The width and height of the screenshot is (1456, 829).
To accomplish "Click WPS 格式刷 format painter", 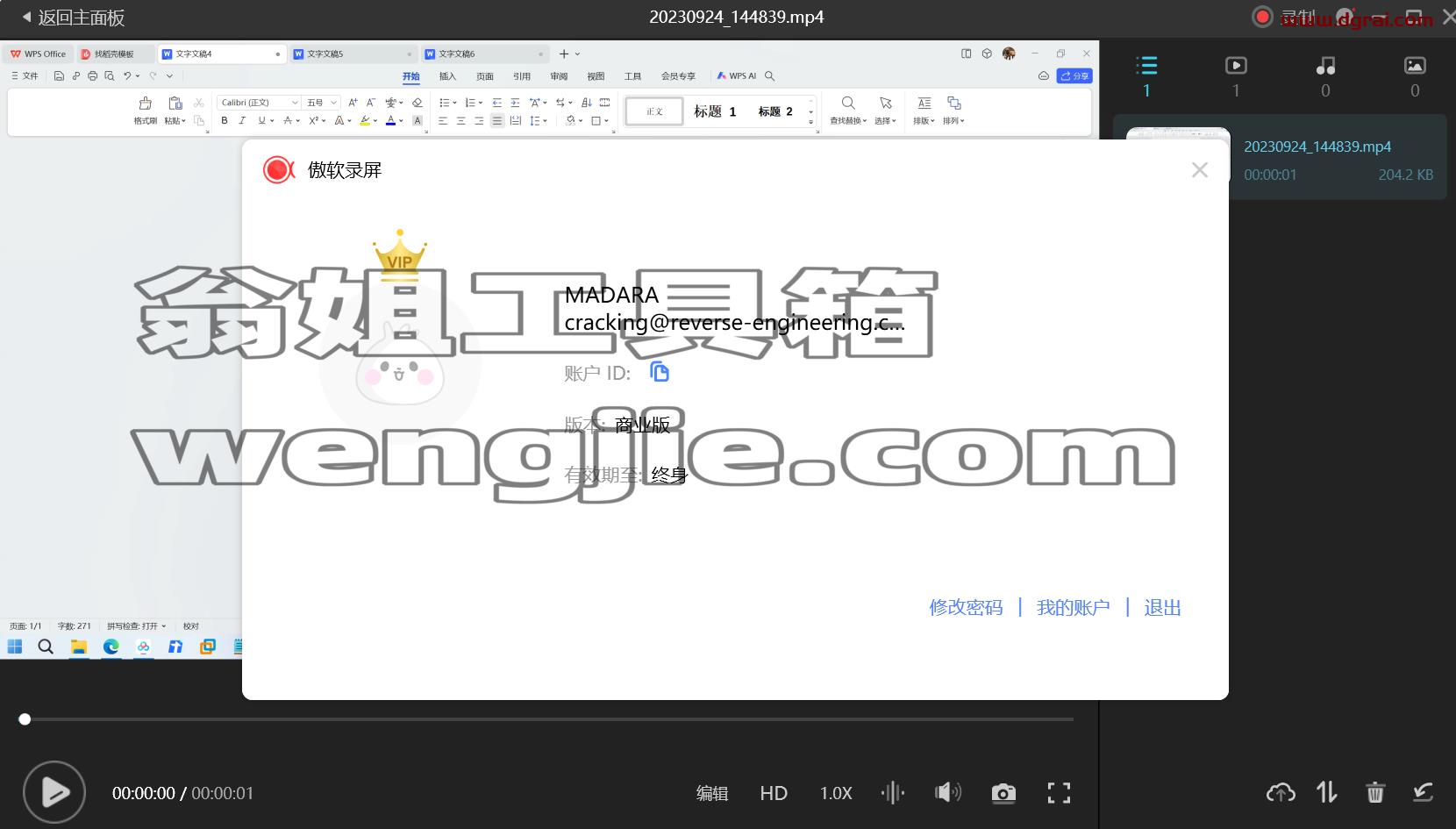I will coord(146,111).
